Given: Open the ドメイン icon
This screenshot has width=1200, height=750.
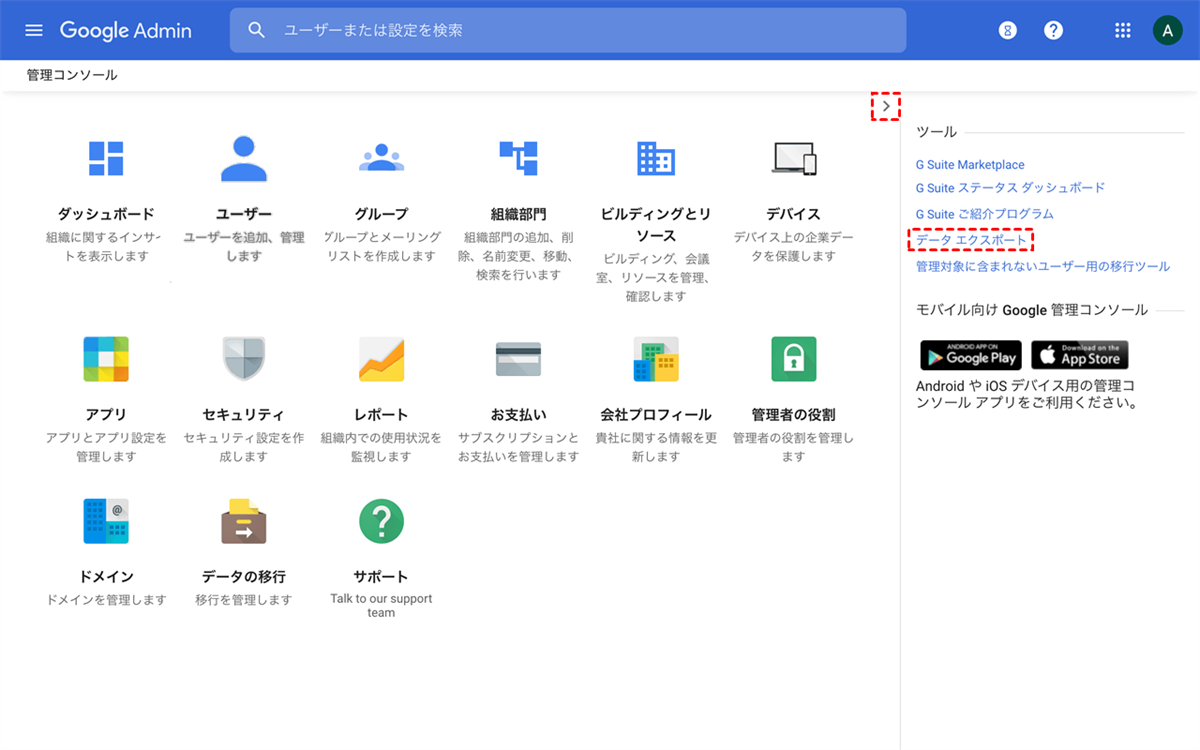Looking at the screenshot, I should pyautogui.click(x=106, y=521).
